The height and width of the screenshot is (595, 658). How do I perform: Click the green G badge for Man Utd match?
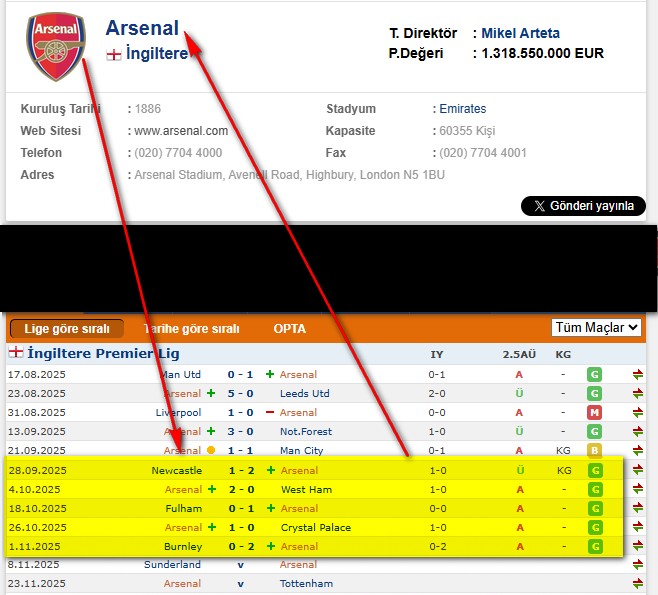(595, 375)
